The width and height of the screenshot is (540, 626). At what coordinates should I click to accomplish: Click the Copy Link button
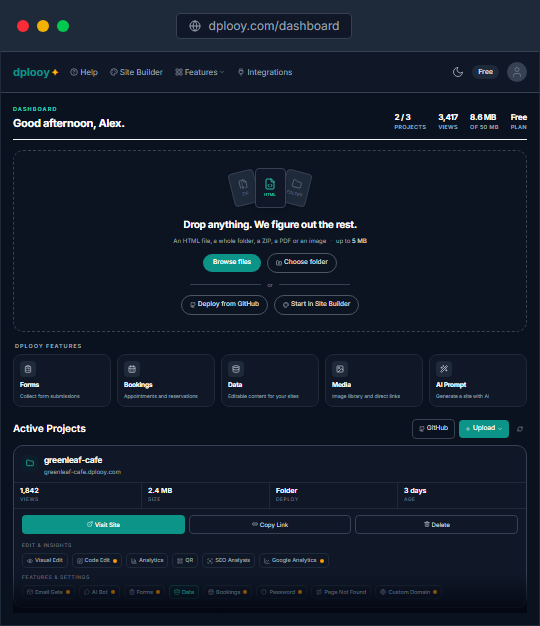pyautogui.click(x=270, y=524)
